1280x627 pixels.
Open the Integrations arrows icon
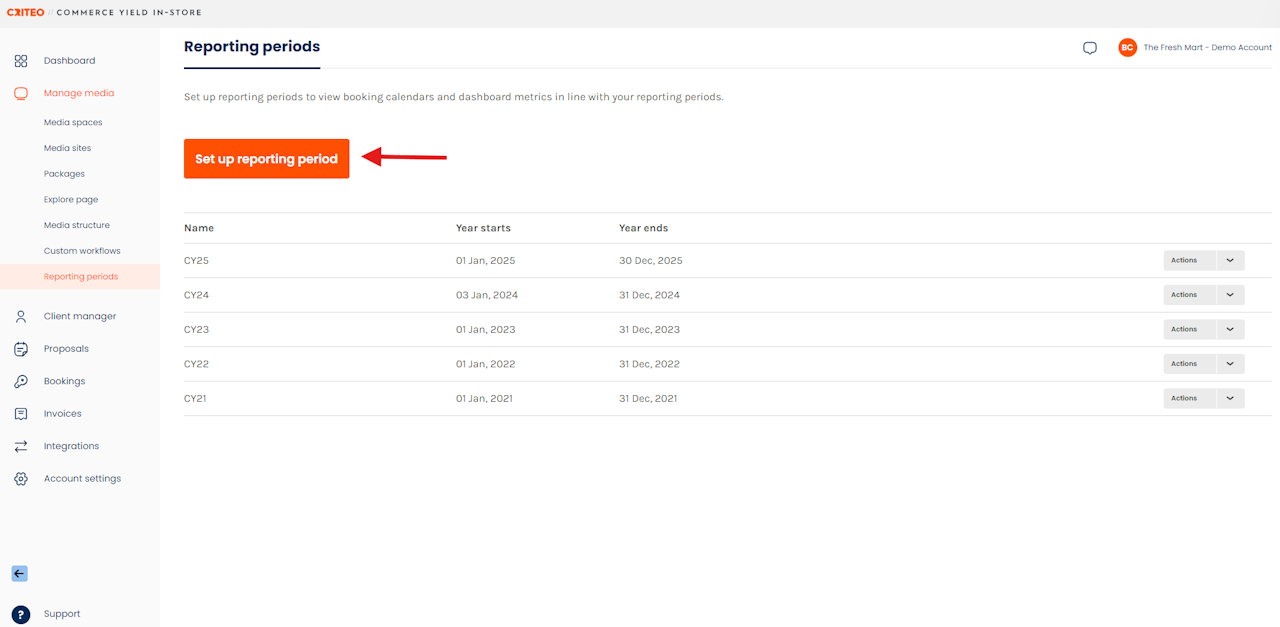click(x=21, y=446)
